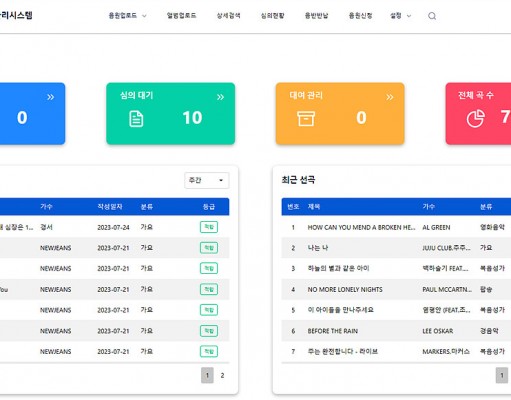This screenshot has height=400, width=511.
Task: Select page 1 under 최근 선곡 table
Action: pos(502,375)
